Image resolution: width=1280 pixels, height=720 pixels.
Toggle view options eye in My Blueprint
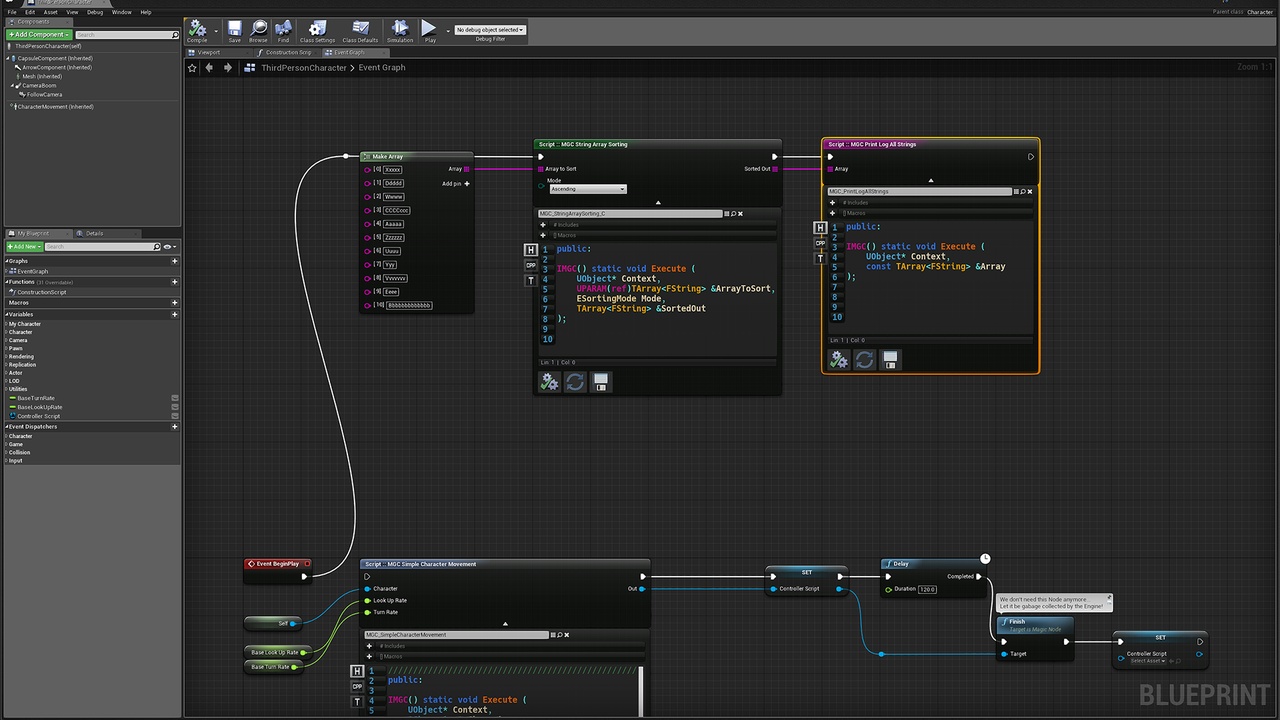pos(168,247)
